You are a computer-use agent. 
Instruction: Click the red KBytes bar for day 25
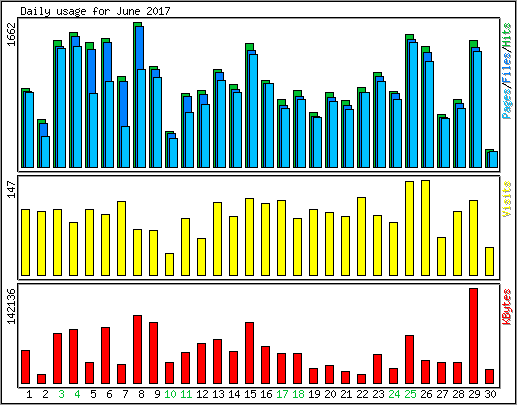click(x=409, y=359)
